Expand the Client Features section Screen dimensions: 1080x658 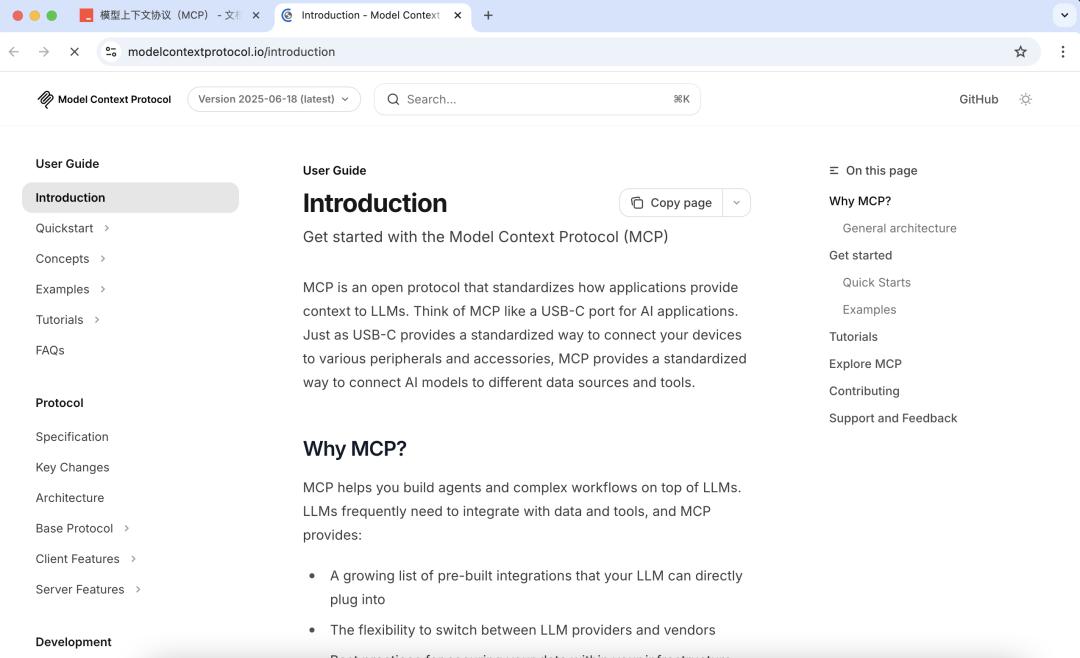pyautogui.click(x=133, y=559)
